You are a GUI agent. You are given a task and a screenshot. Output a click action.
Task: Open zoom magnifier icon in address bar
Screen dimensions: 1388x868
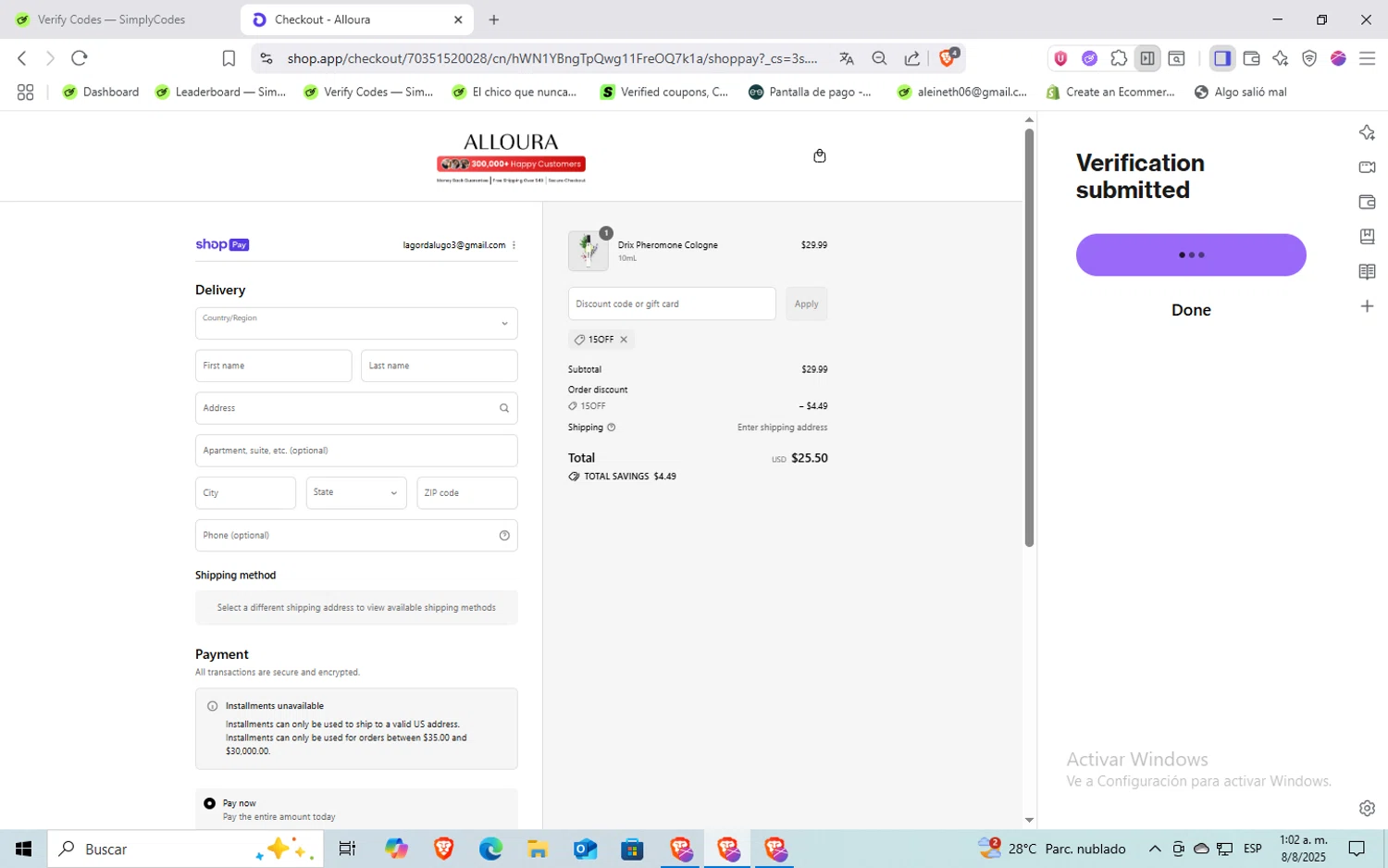tap(879, 58)
